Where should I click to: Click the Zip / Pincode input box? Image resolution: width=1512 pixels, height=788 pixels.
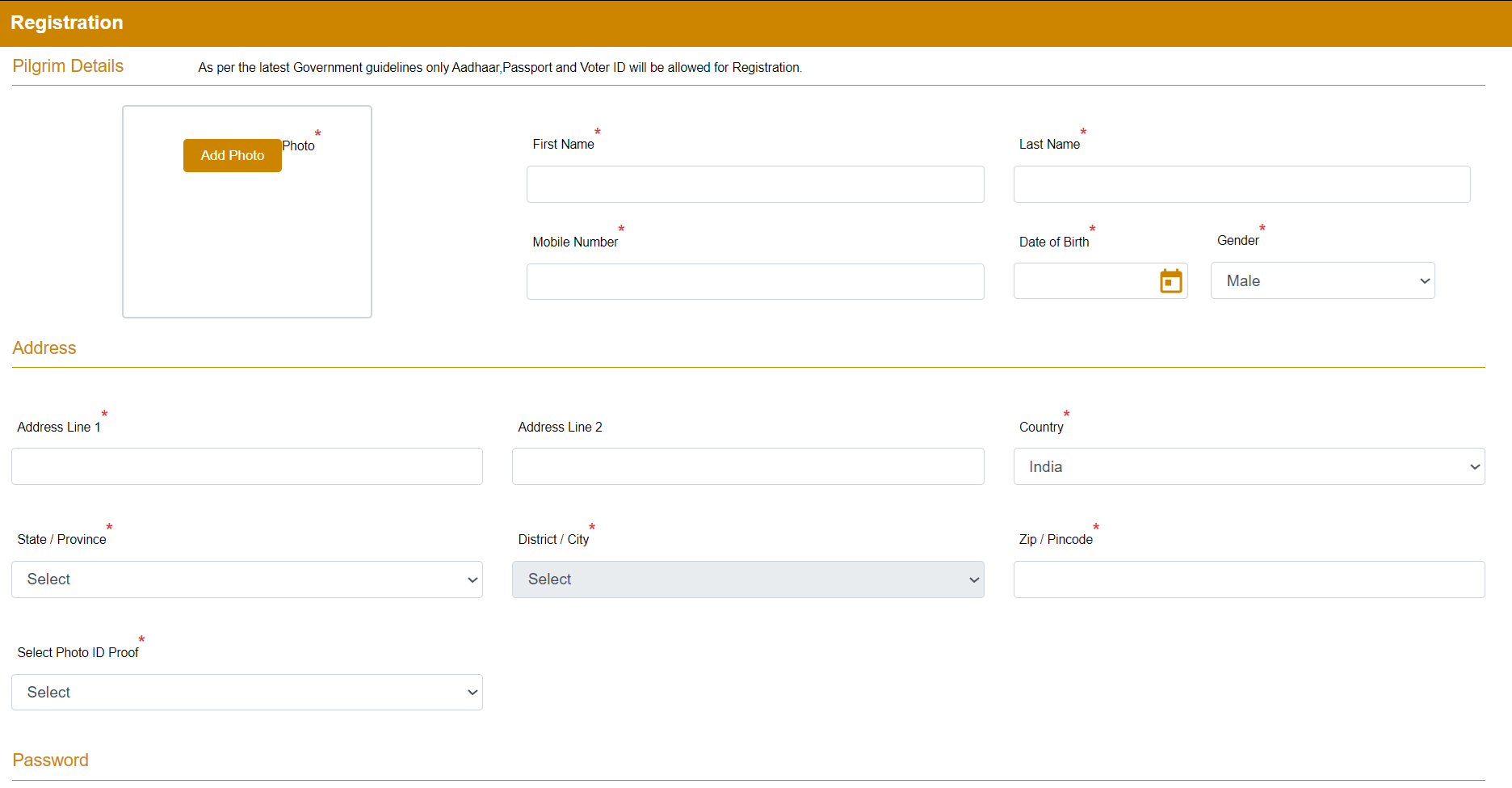click(x=1249, y=579)
